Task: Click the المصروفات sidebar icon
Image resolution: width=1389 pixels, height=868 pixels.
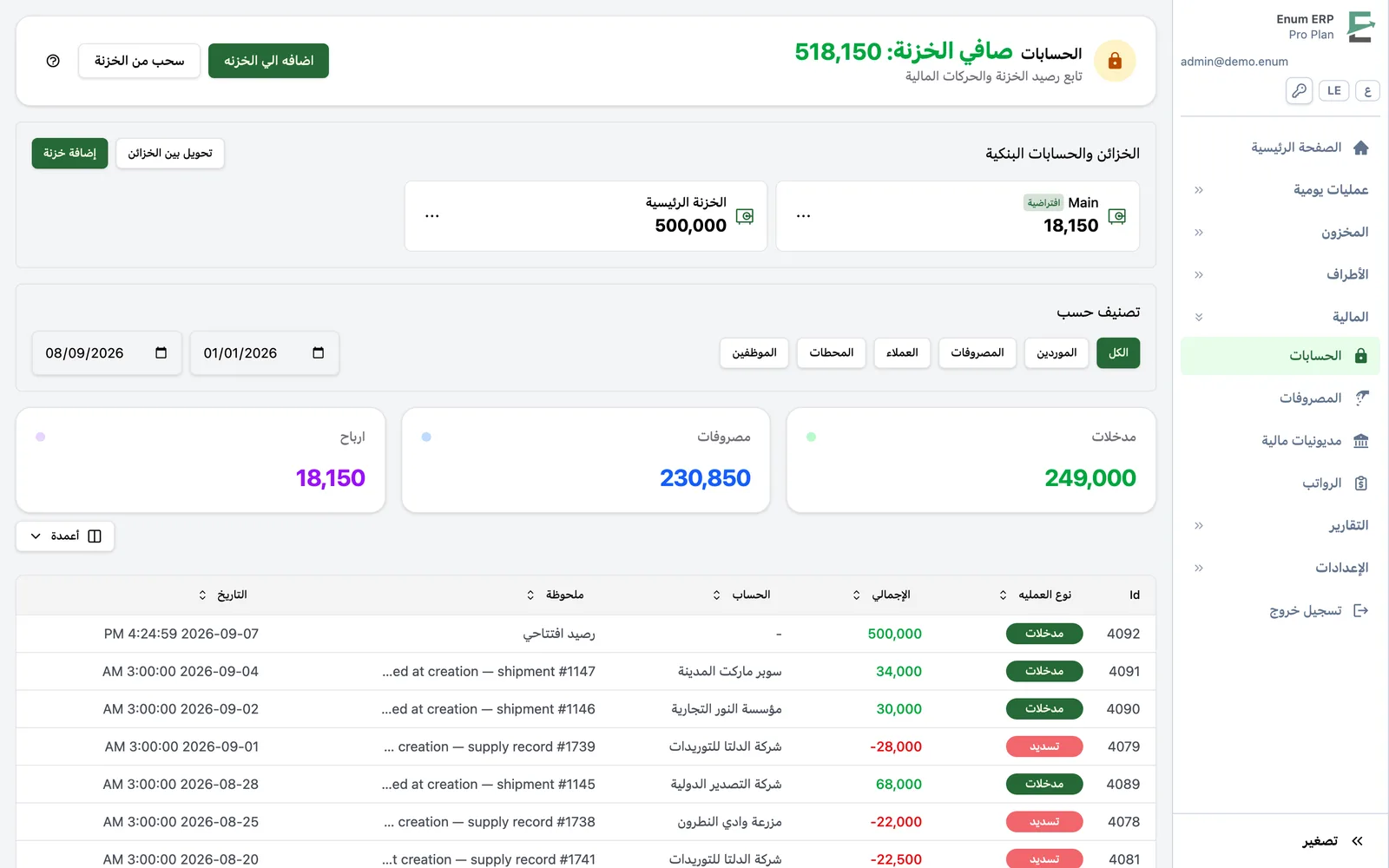Action: 1360,398
